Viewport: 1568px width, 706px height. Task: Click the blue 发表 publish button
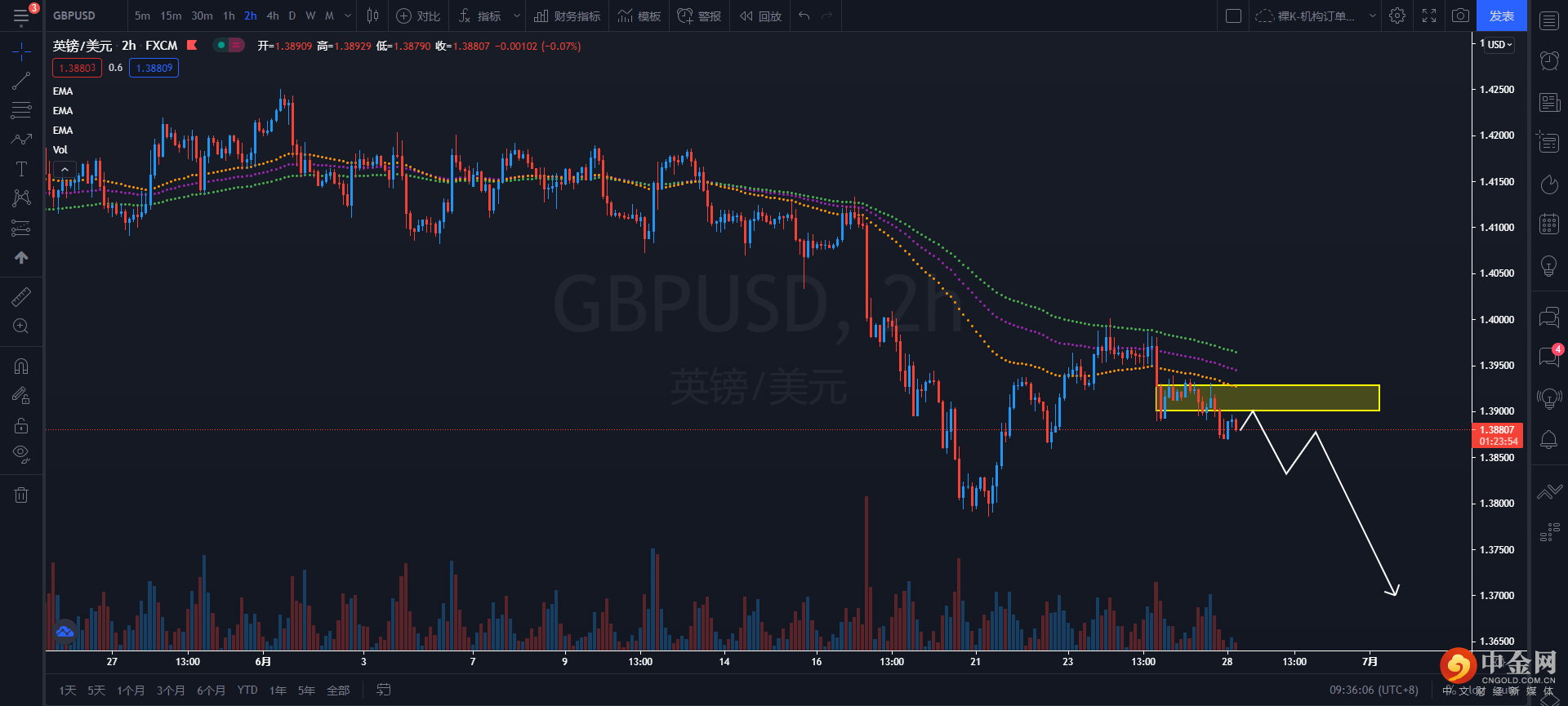pos(1501,16)
